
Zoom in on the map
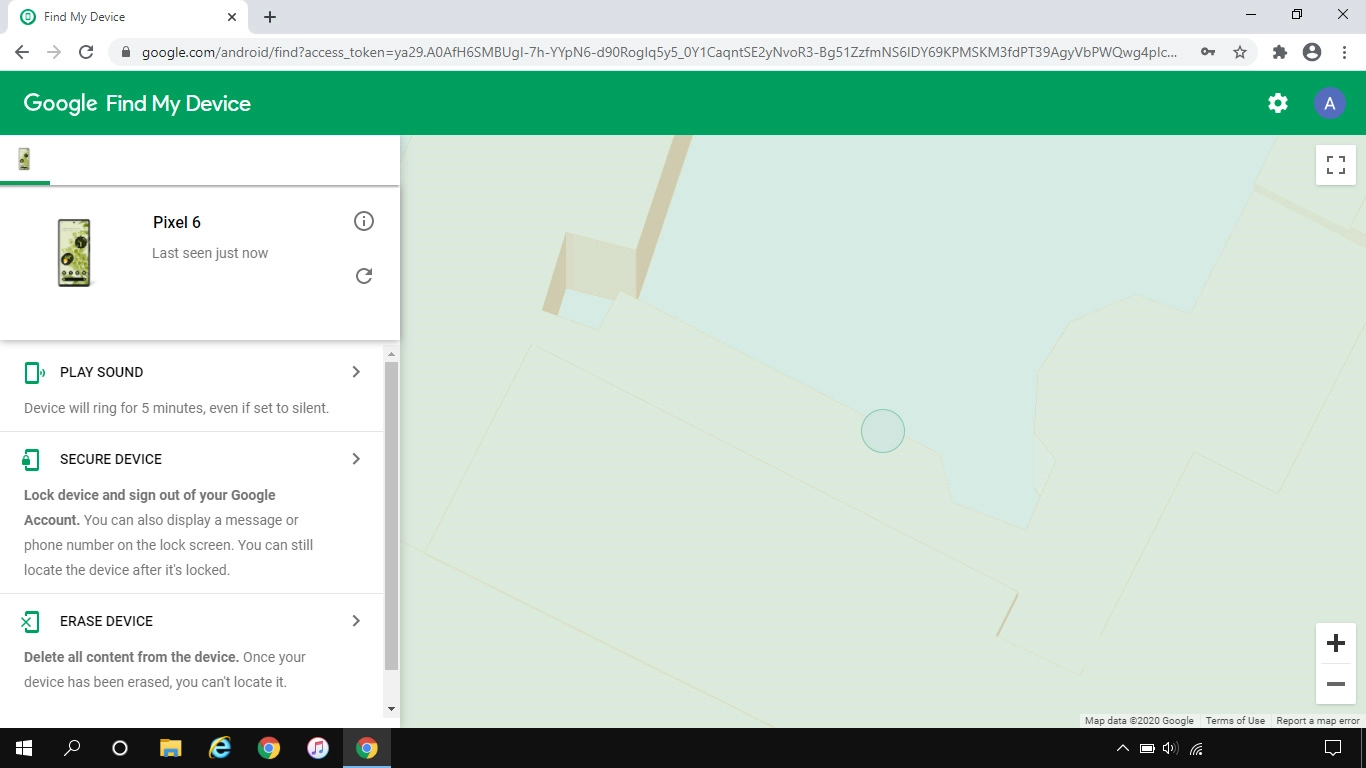click(1335, 643)
